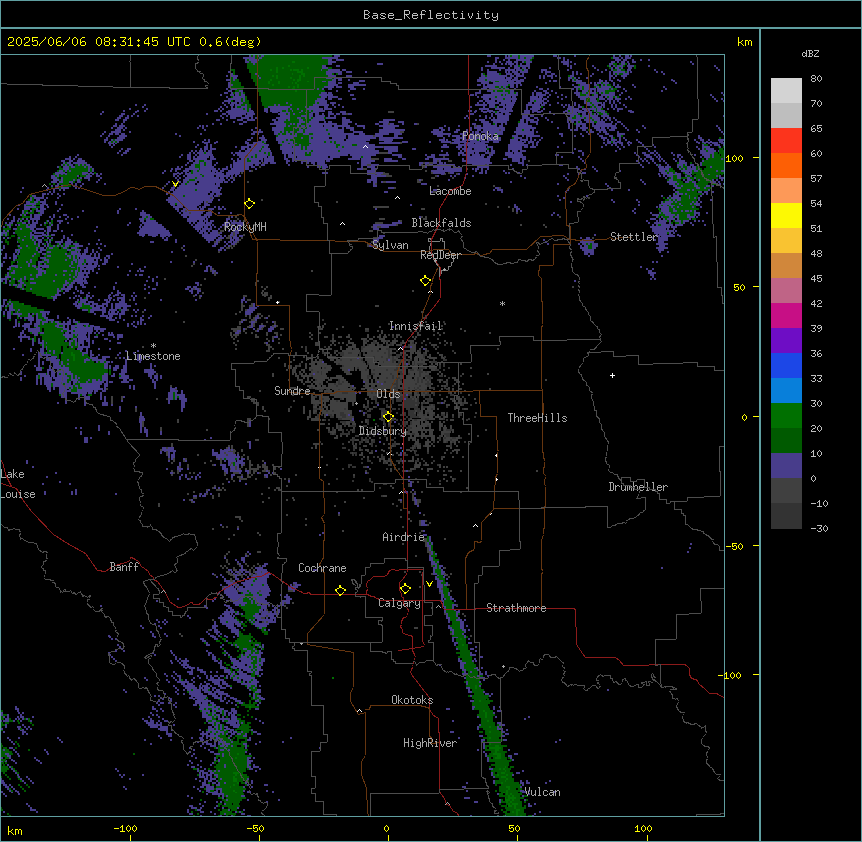Click the Sundre map label
This screenshot has width=862, height=842.
pyautogui.click(x=292, y=391)
